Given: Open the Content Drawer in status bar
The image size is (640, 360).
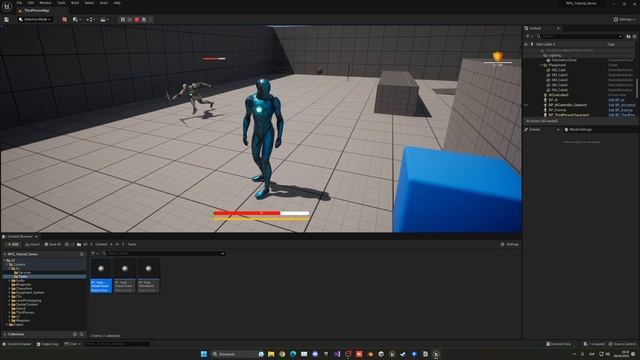Looking at the screenshot, I should 17,344.
